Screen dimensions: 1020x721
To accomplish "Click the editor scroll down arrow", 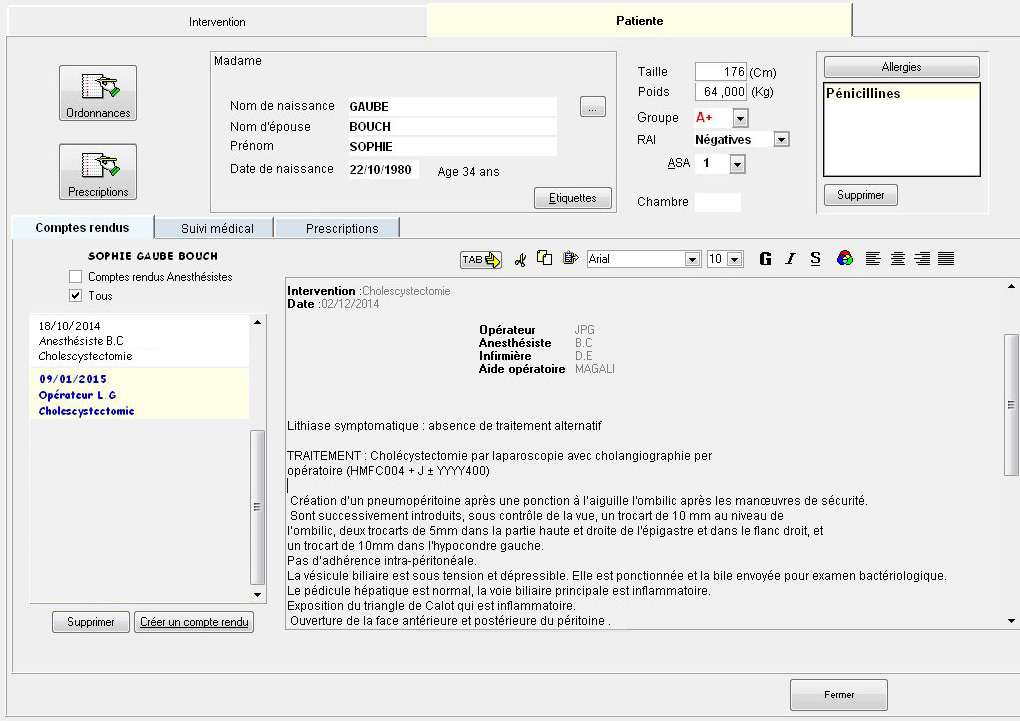I will coord(1011,621).
